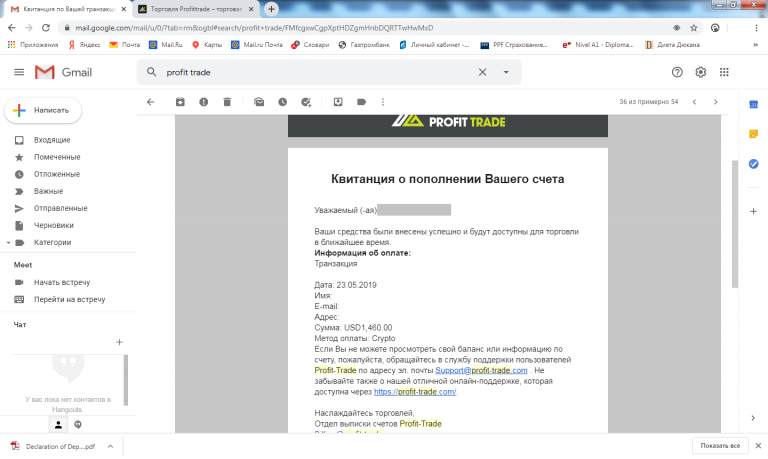Image resolution: width=768 pixels, height=459 pixels.
Task: Move email to another folder
Action: click(x=338, y=102)
